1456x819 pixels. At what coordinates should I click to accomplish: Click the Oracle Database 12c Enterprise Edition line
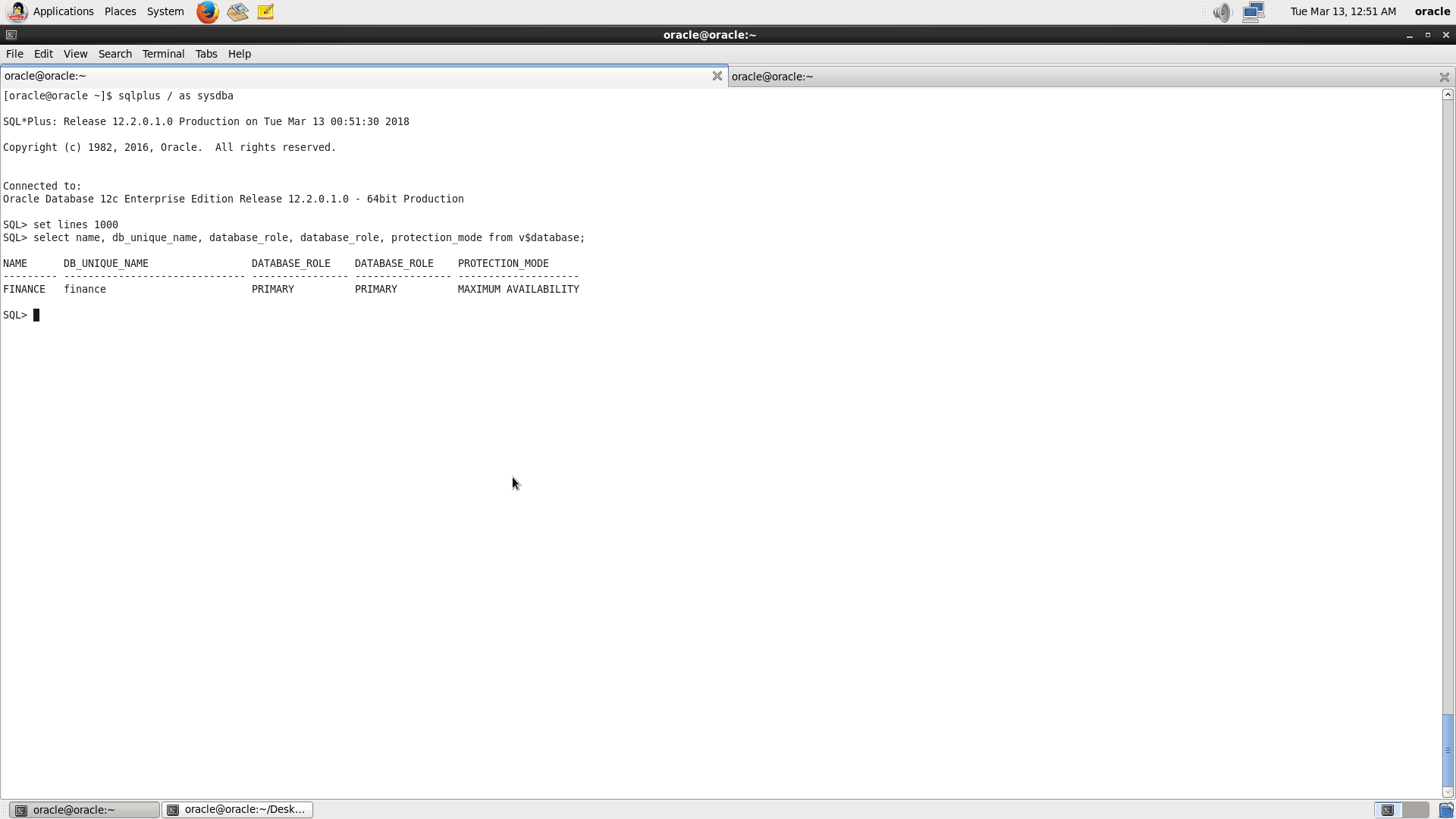point(234,199)
